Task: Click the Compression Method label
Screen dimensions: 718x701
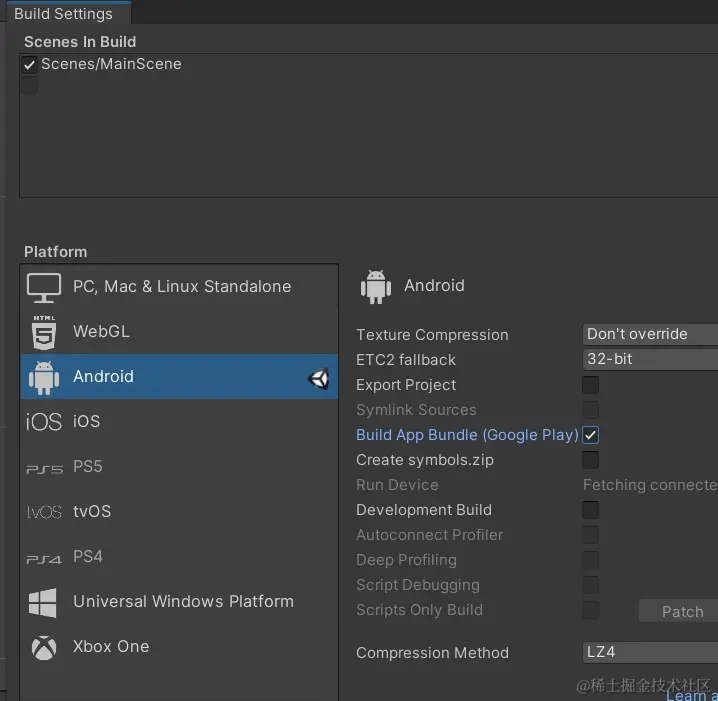Action: [432, 653]
